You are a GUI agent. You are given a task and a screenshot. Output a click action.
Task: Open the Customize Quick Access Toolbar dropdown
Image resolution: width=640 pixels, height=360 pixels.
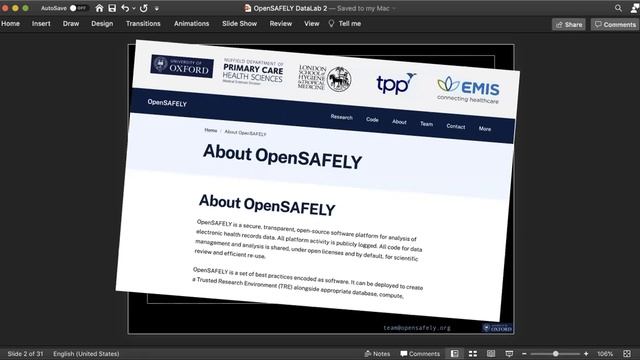point(156,9)
